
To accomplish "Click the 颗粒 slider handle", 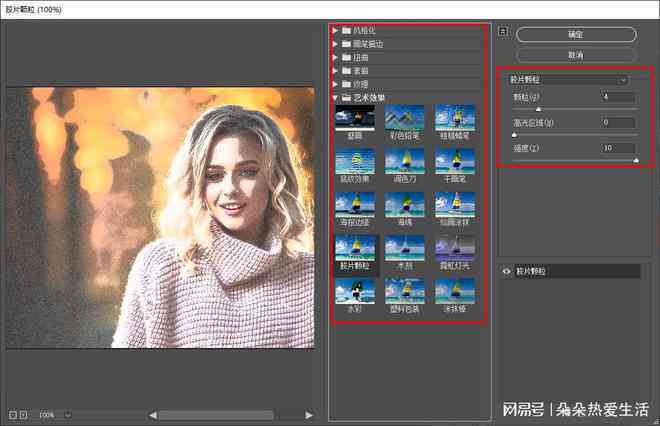I will tap(538, 109).
